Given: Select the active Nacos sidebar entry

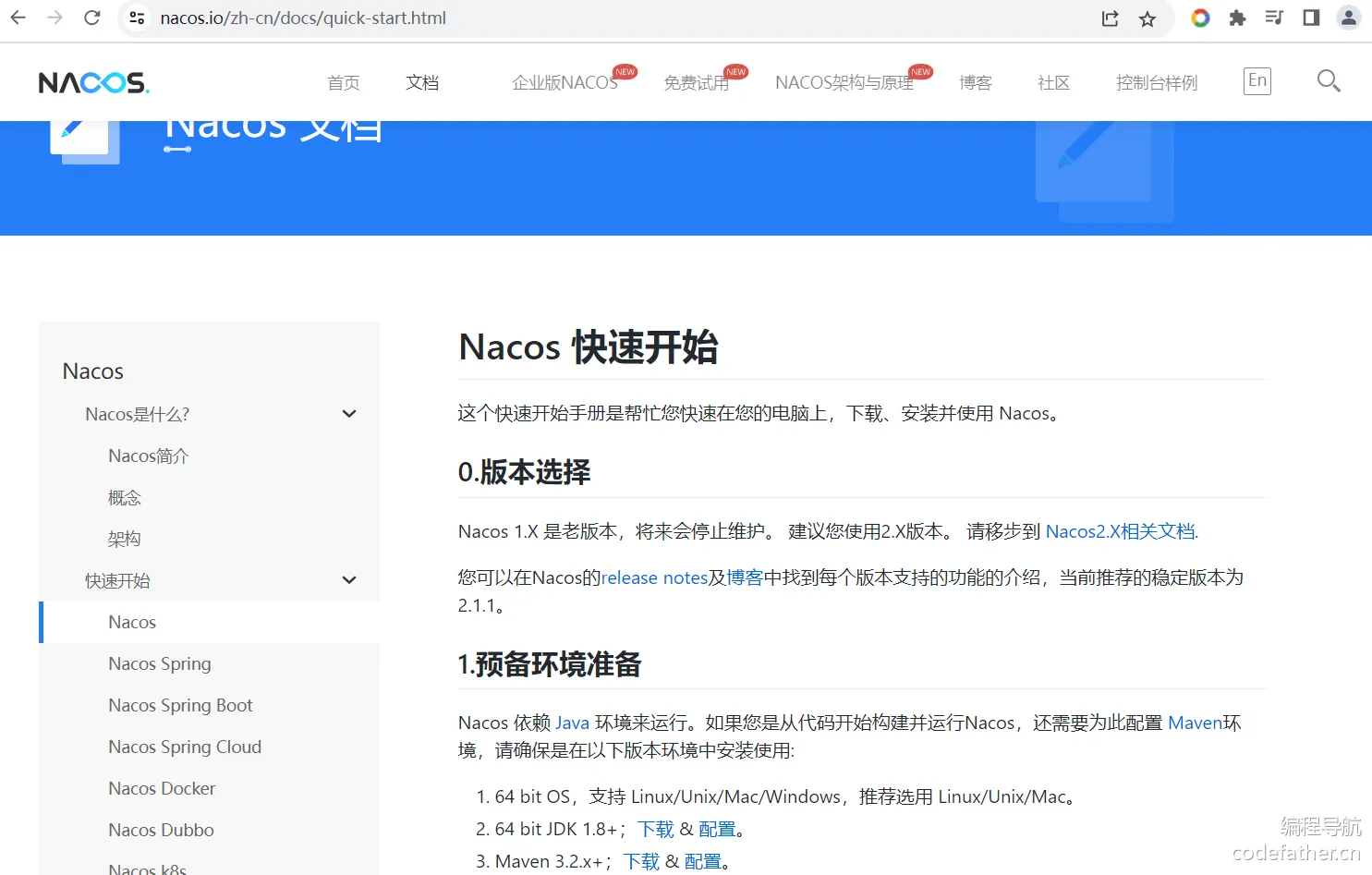Looking at the screenshot, I should click(x=210, y=622).
